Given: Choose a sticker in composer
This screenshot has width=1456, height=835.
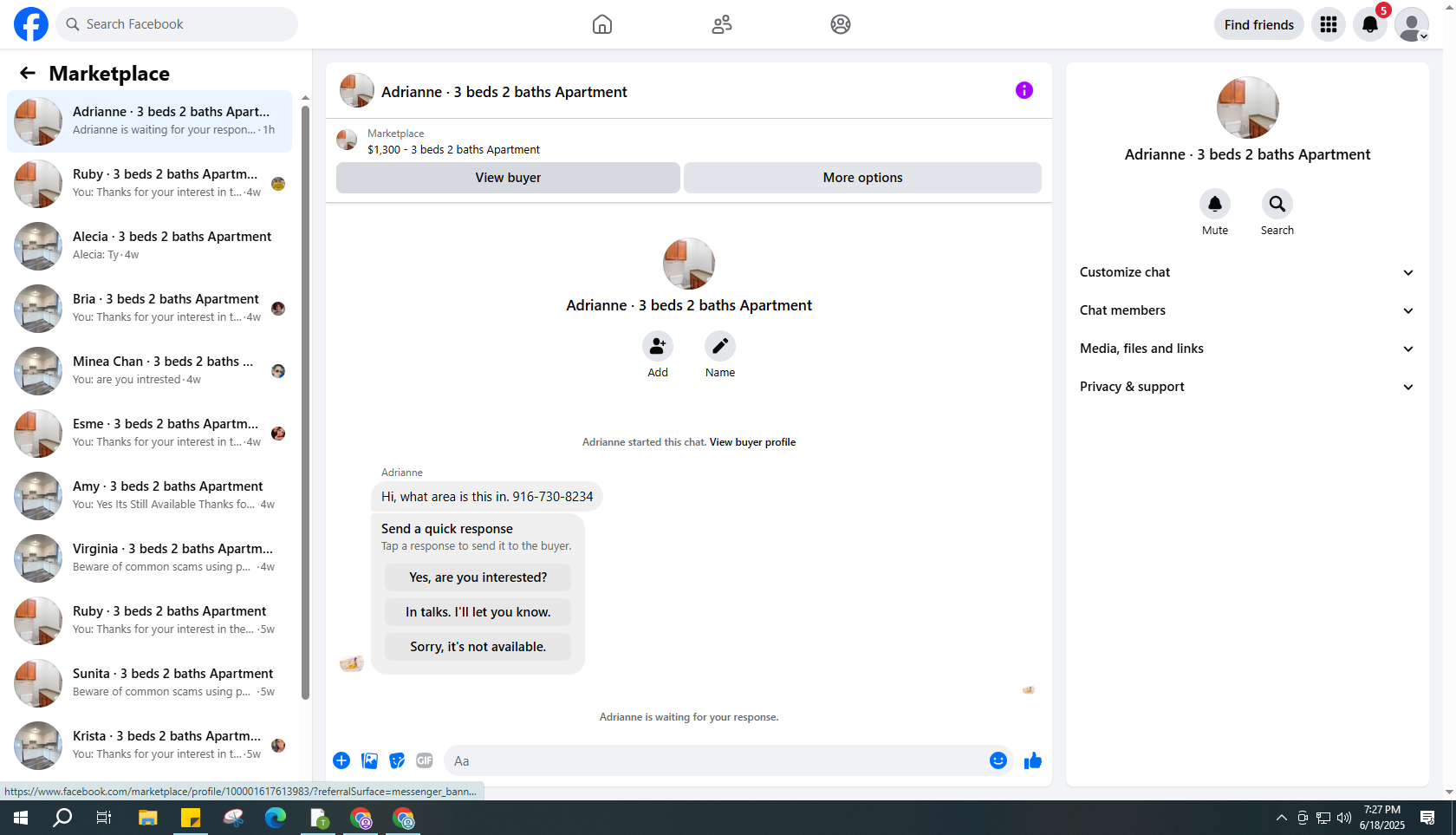Looking at the screenshot, I should coord(397,760).
